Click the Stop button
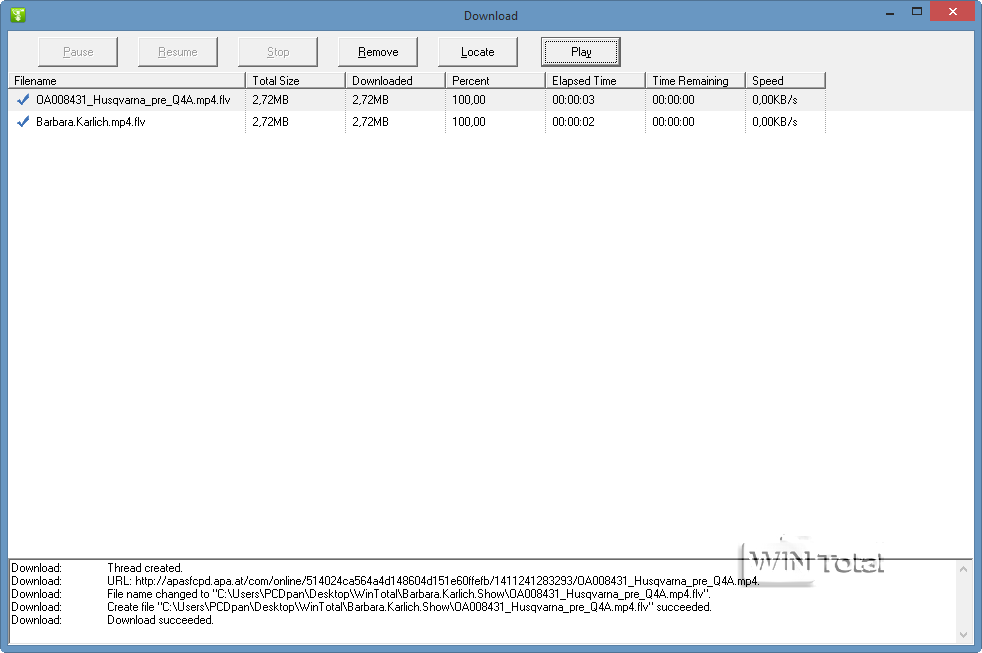 tap(278, 52)
